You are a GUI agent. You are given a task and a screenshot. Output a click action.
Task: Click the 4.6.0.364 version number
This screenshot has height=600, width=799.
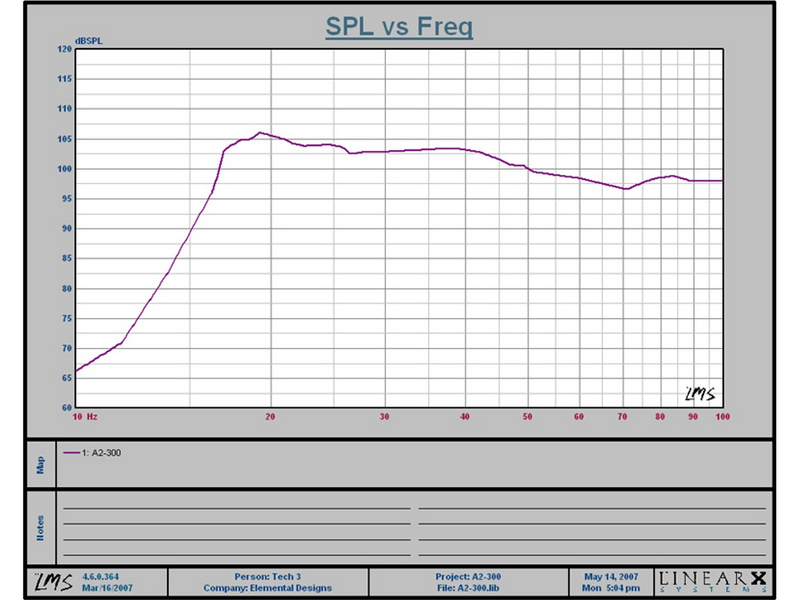coord(101,576)
